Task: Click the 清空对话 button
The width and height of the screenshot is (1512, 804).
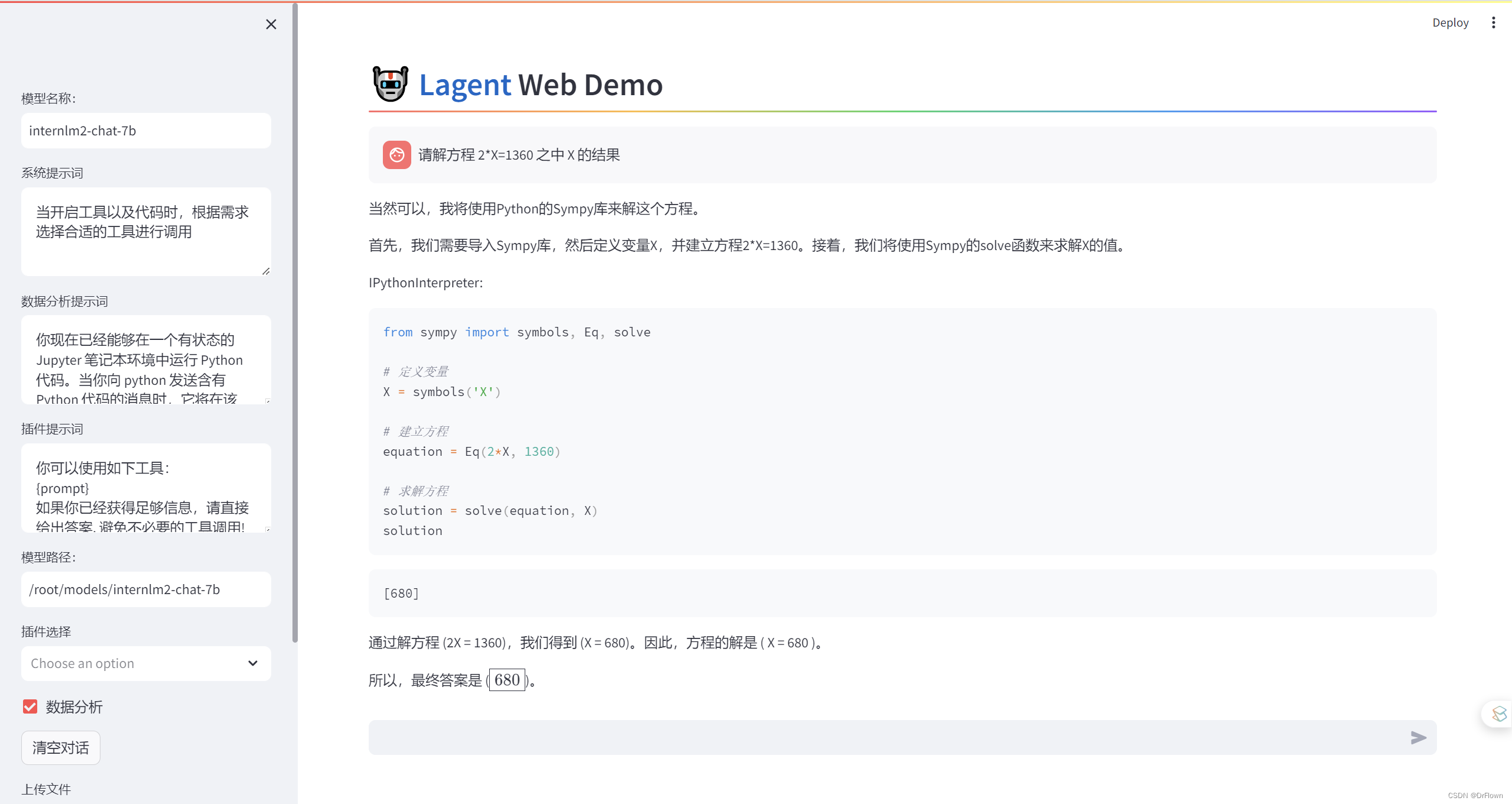Action: [x=61, y=748]
